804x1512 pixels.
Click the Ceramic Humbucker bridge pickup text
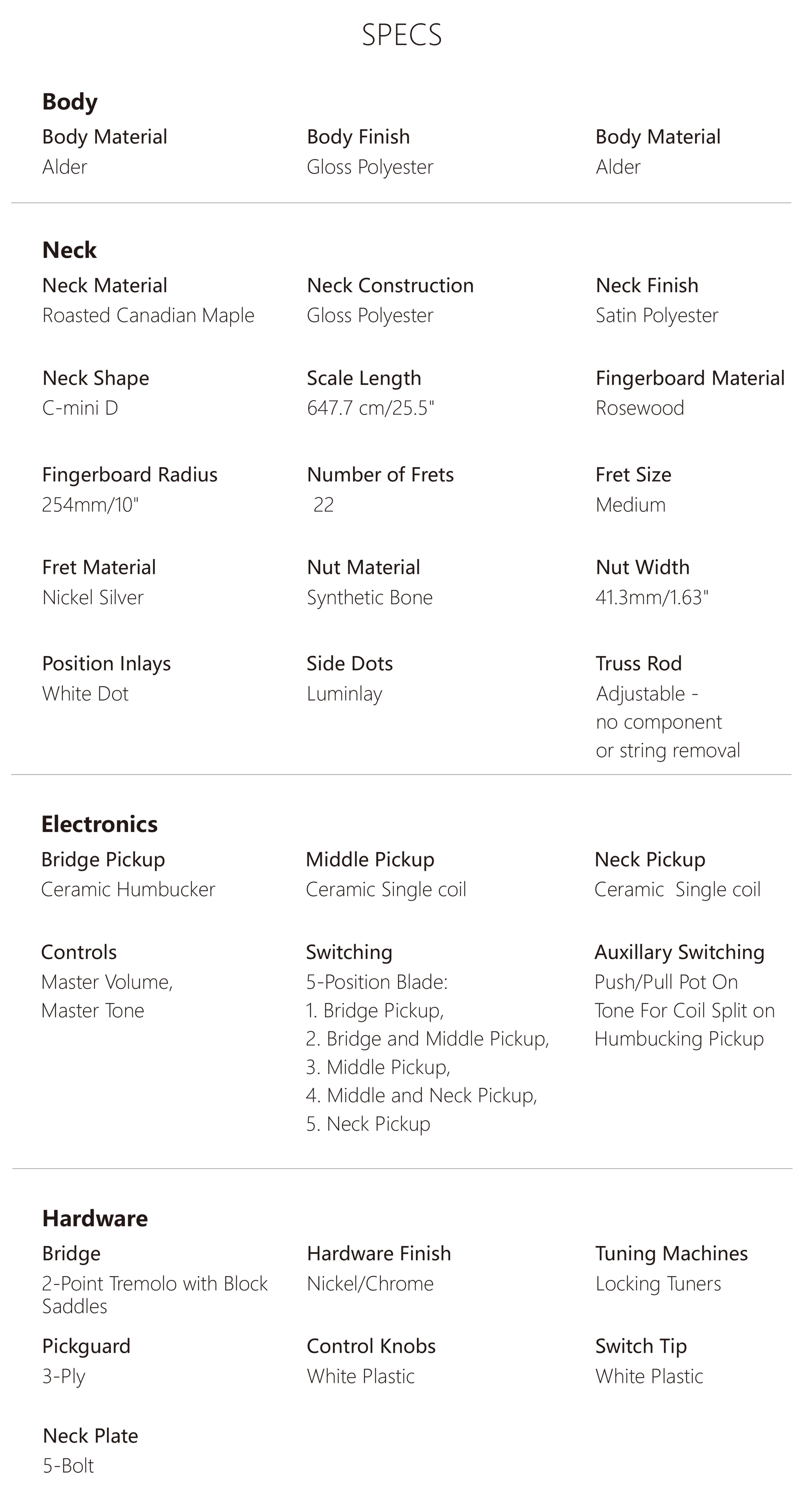128,889
